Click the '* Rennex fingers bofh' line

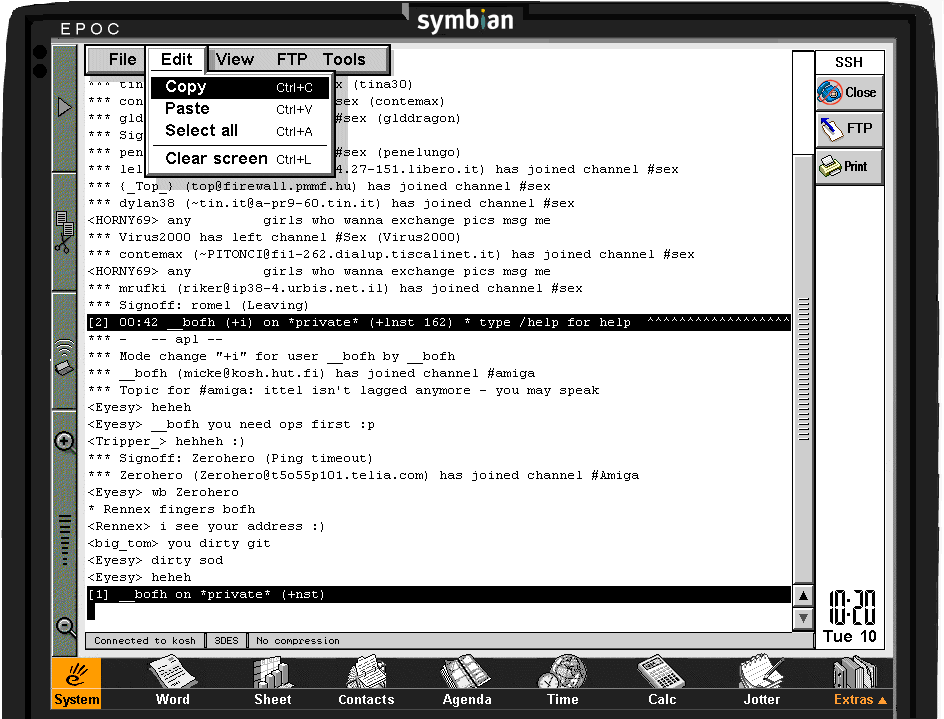click(x=172, y=509)
